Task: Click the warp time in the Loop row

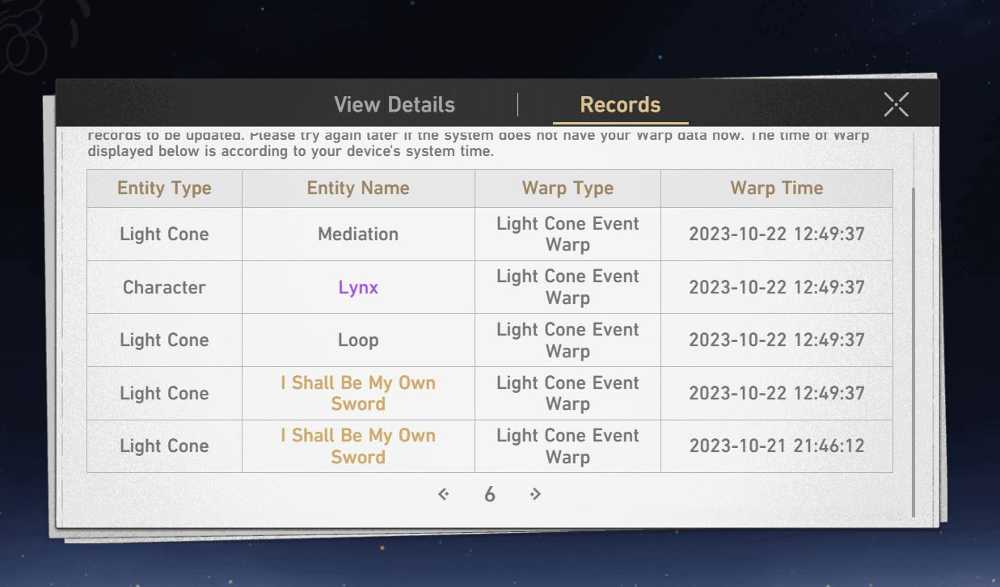Action: tap(777, 340)
